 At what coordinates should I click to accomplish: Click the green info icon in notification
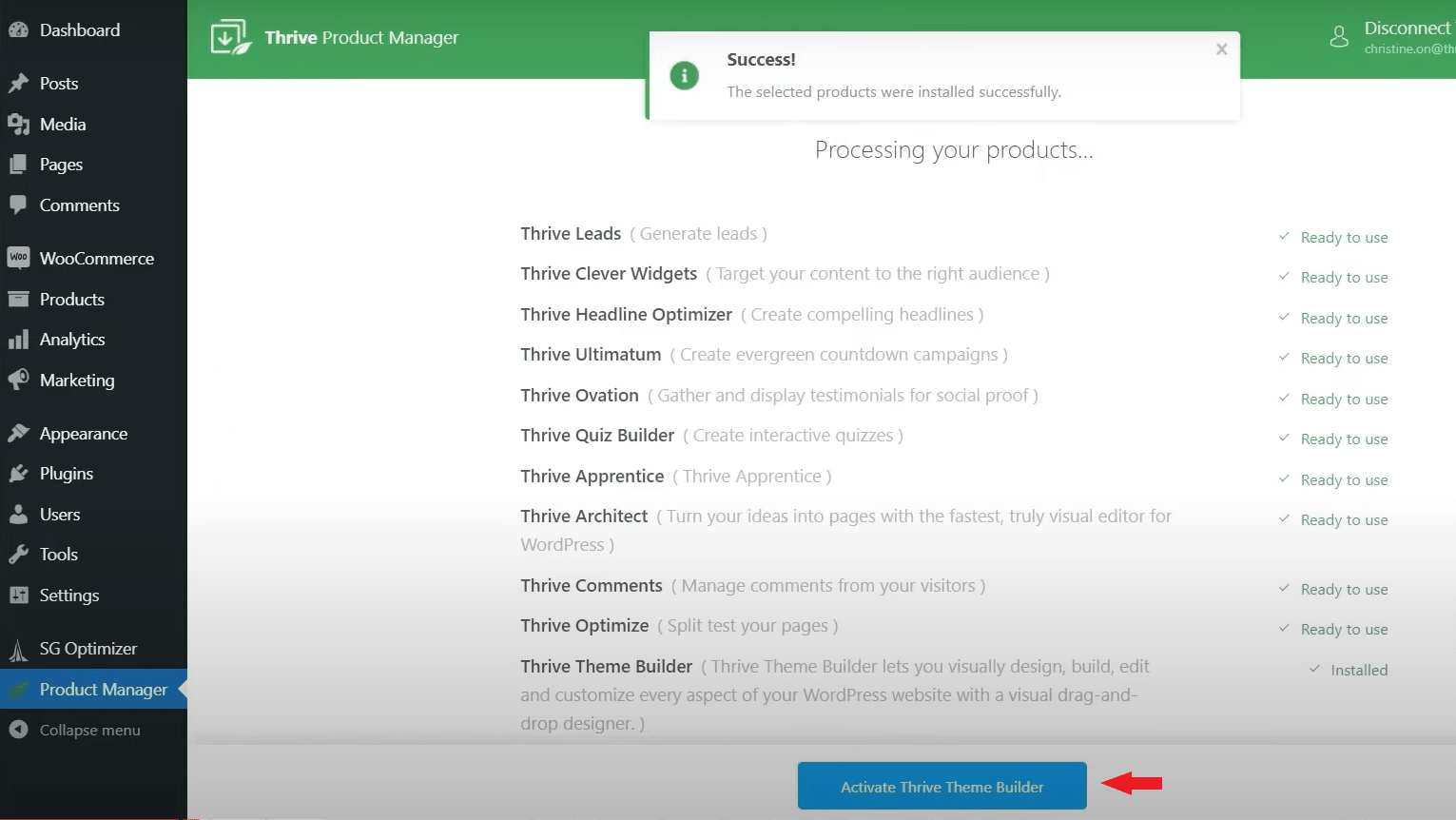coord(685,75)
